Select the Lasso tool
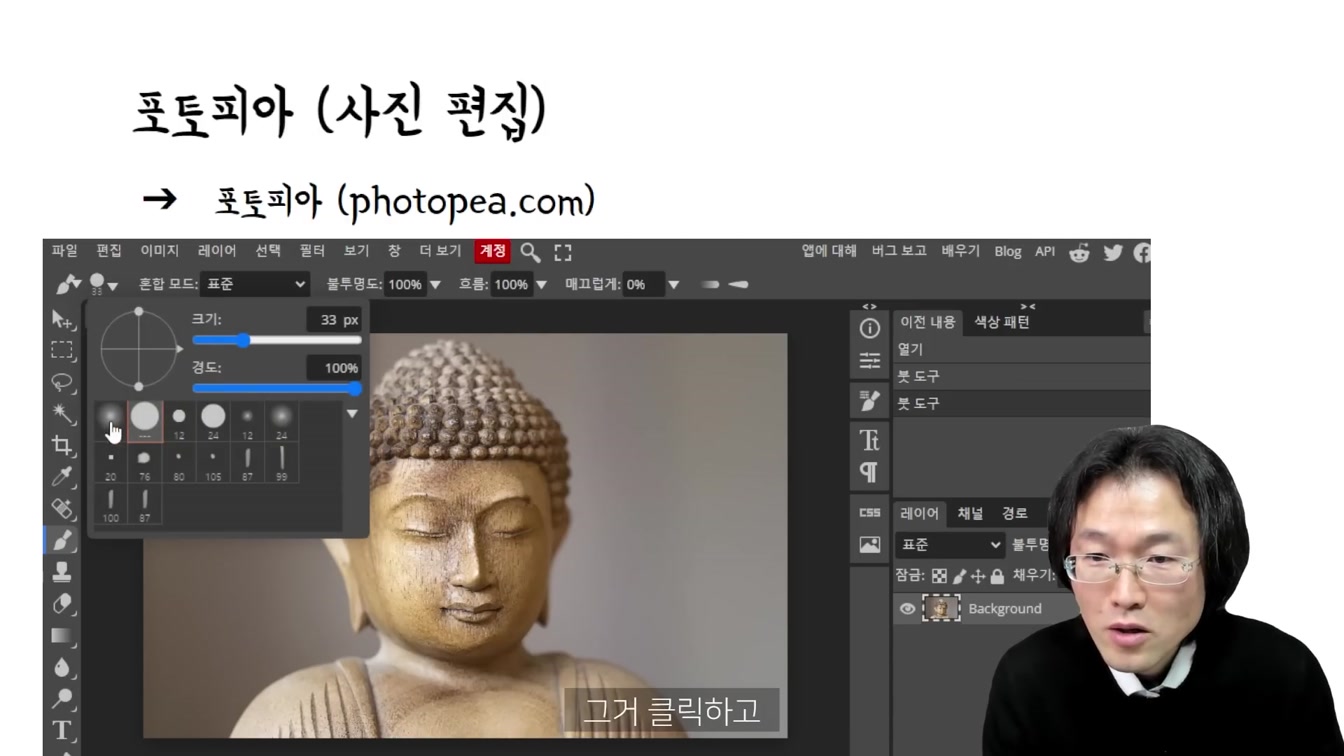 62,382
